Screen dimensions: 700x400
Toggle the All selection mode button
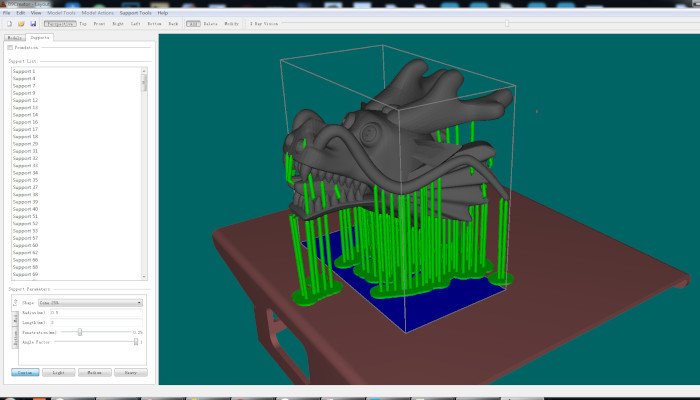[193, 24]
